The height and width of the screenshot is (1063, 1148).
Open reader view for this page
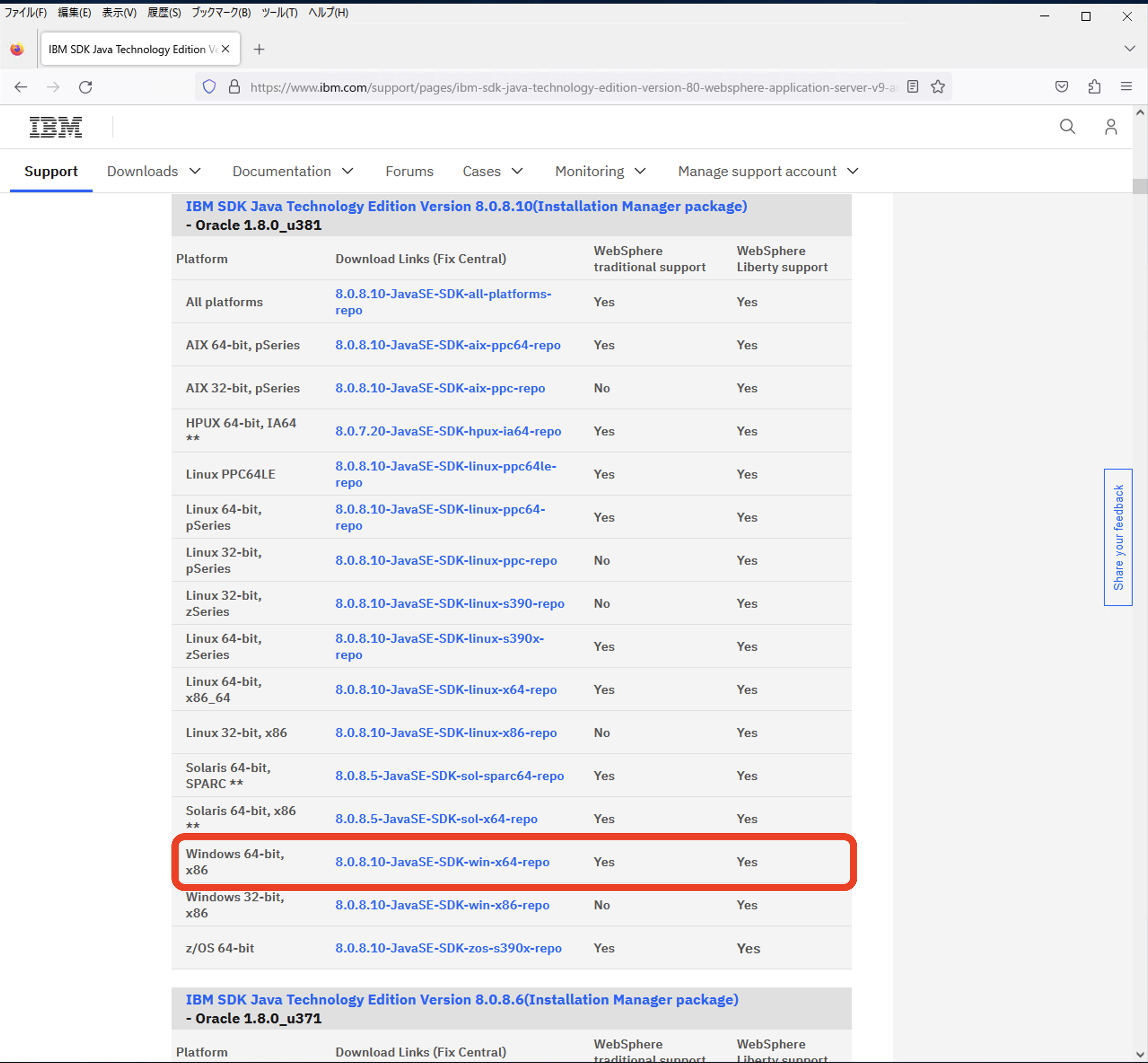(x=912, y=87)
